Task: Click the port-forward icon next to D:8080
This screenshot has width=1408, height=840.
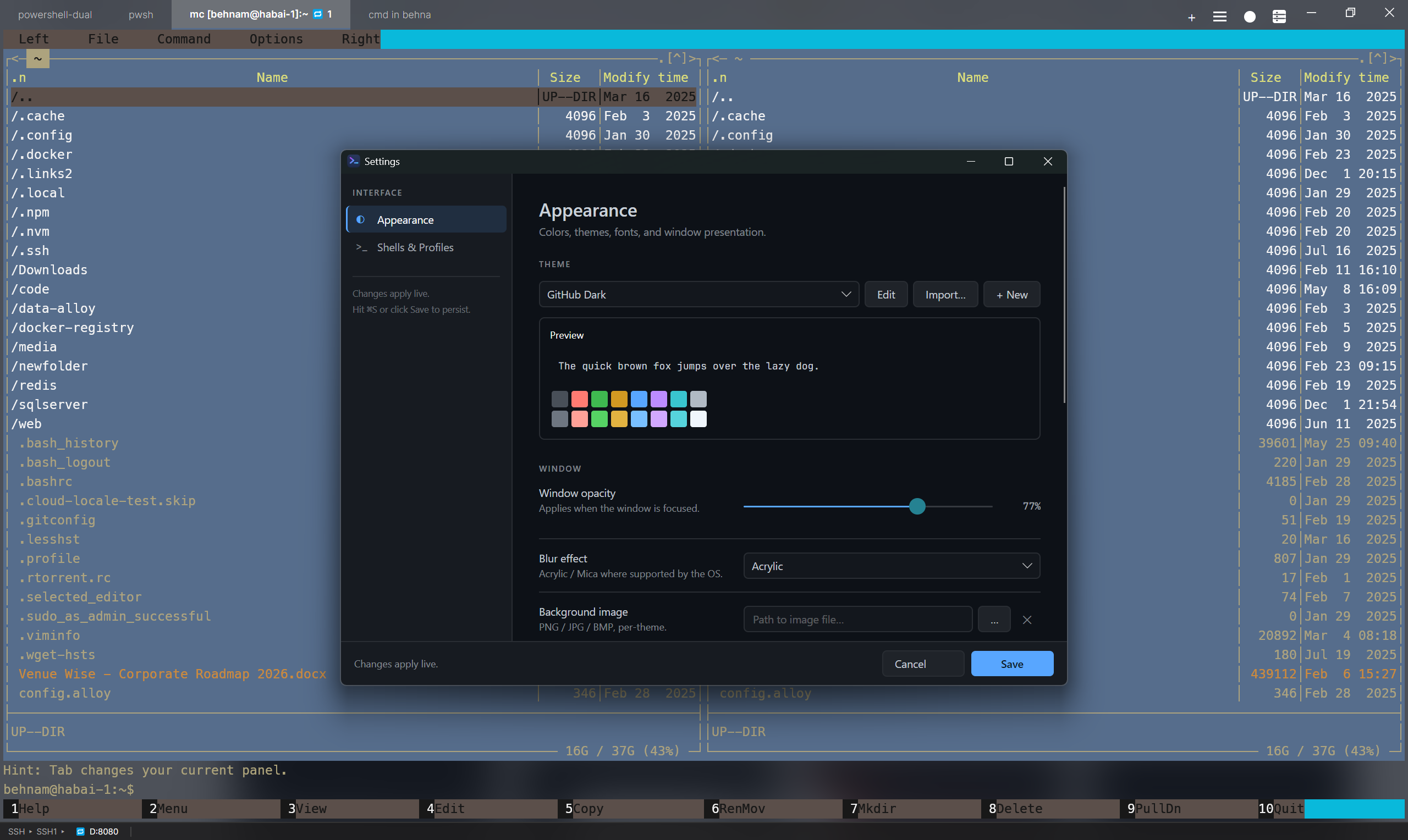Action: coord(80,831)
